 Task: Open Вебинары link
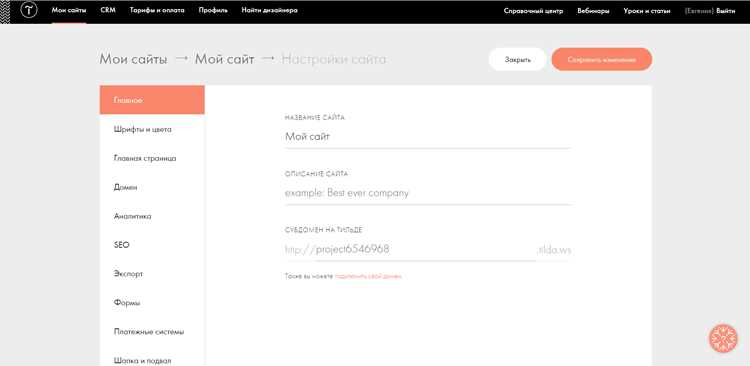pyautogui.click(x=593, y=11)
